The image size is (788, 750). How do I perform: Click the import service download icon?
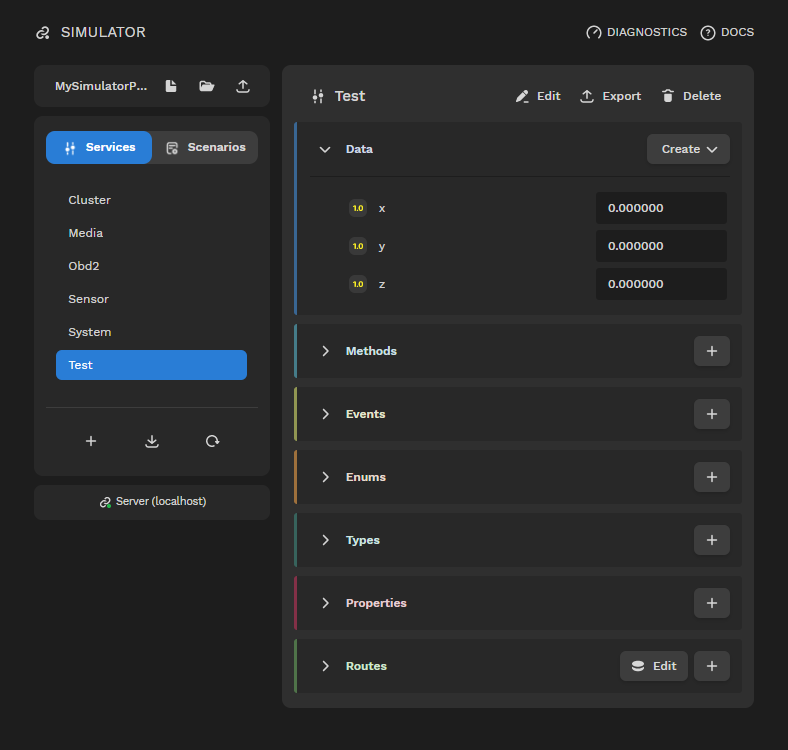[x=152, y=441]
